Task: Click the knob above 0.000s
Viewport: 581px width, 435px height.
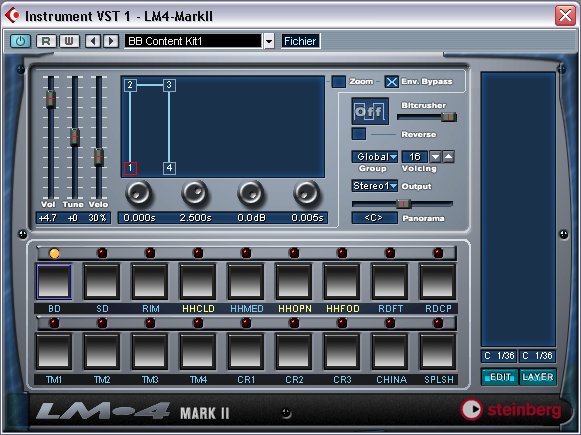Action: tap(139, 193)
